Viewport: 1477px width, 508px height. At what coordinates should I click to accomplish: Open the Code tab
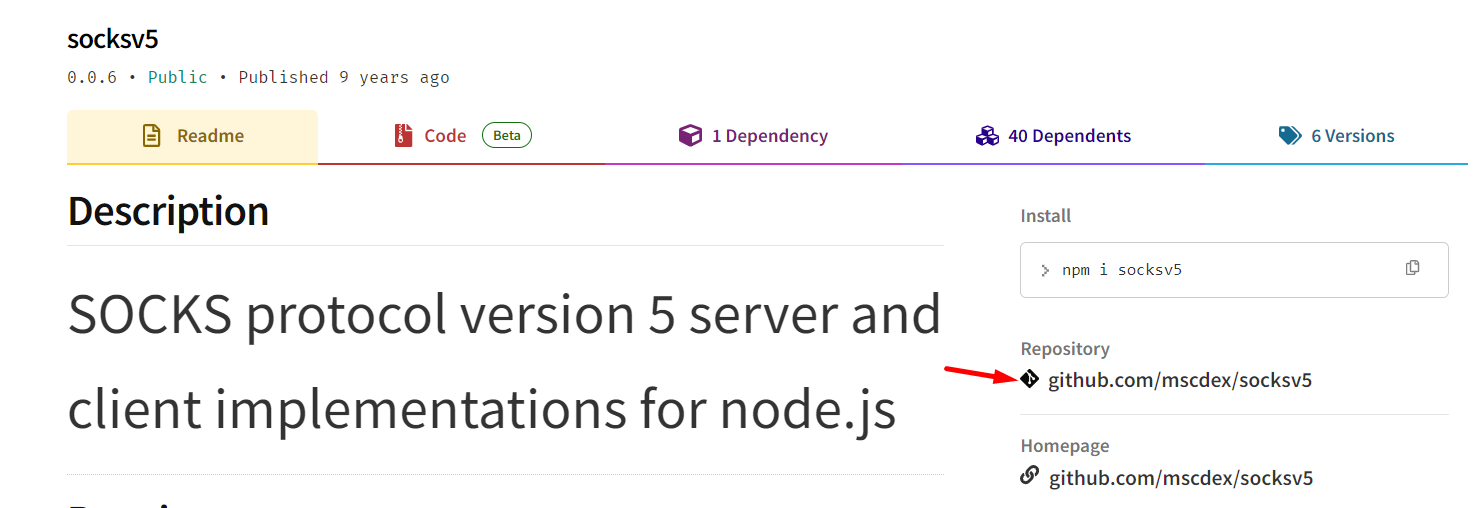pos(445,136)
